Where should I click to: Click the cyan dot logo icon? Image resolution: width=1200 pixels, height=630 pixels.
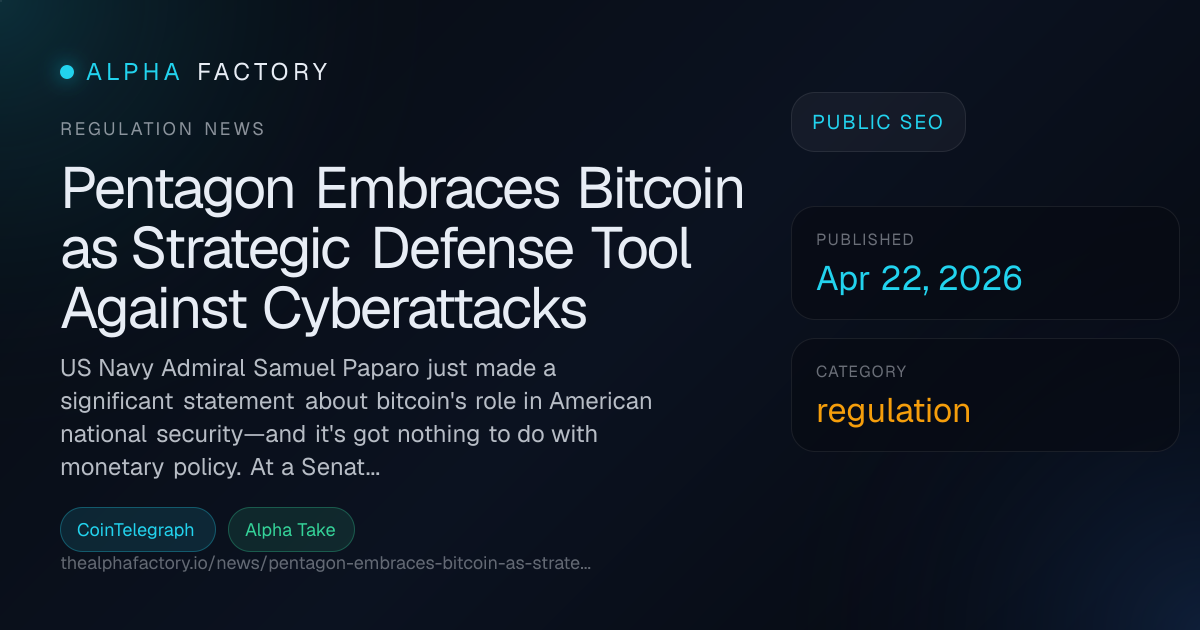click(x=67, y=72)
